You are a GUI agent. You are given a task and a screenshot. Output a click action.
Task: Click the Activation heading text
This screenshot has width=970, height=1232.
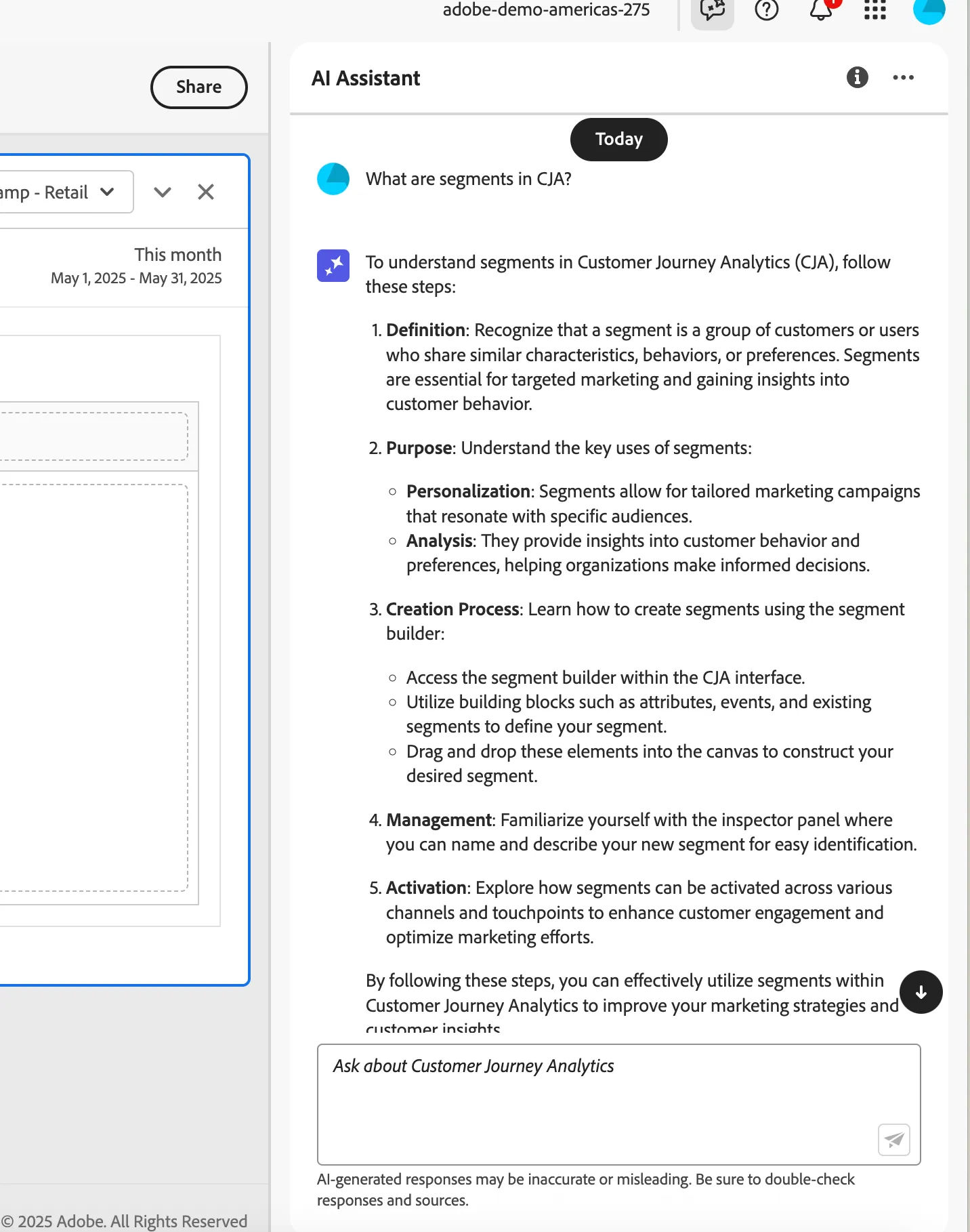426,888
